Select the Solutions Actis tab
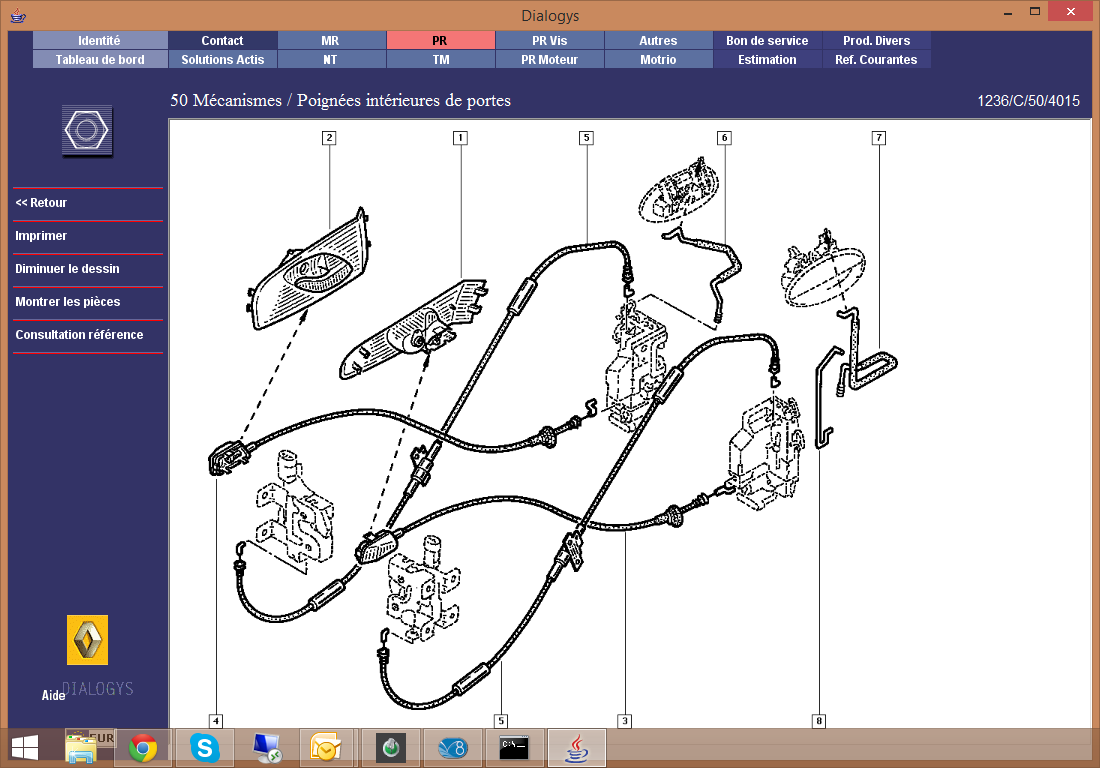Image resolution: width=1100 pixels, height=768 pixels. (222, 60)
